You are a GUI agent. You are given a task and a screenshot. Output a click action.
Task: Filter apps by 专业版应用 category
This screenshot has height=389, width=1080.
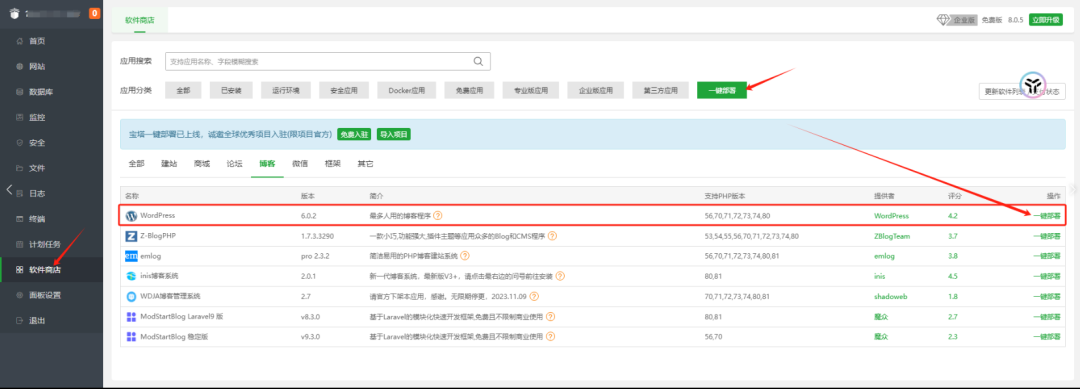[x=530, y=90]
